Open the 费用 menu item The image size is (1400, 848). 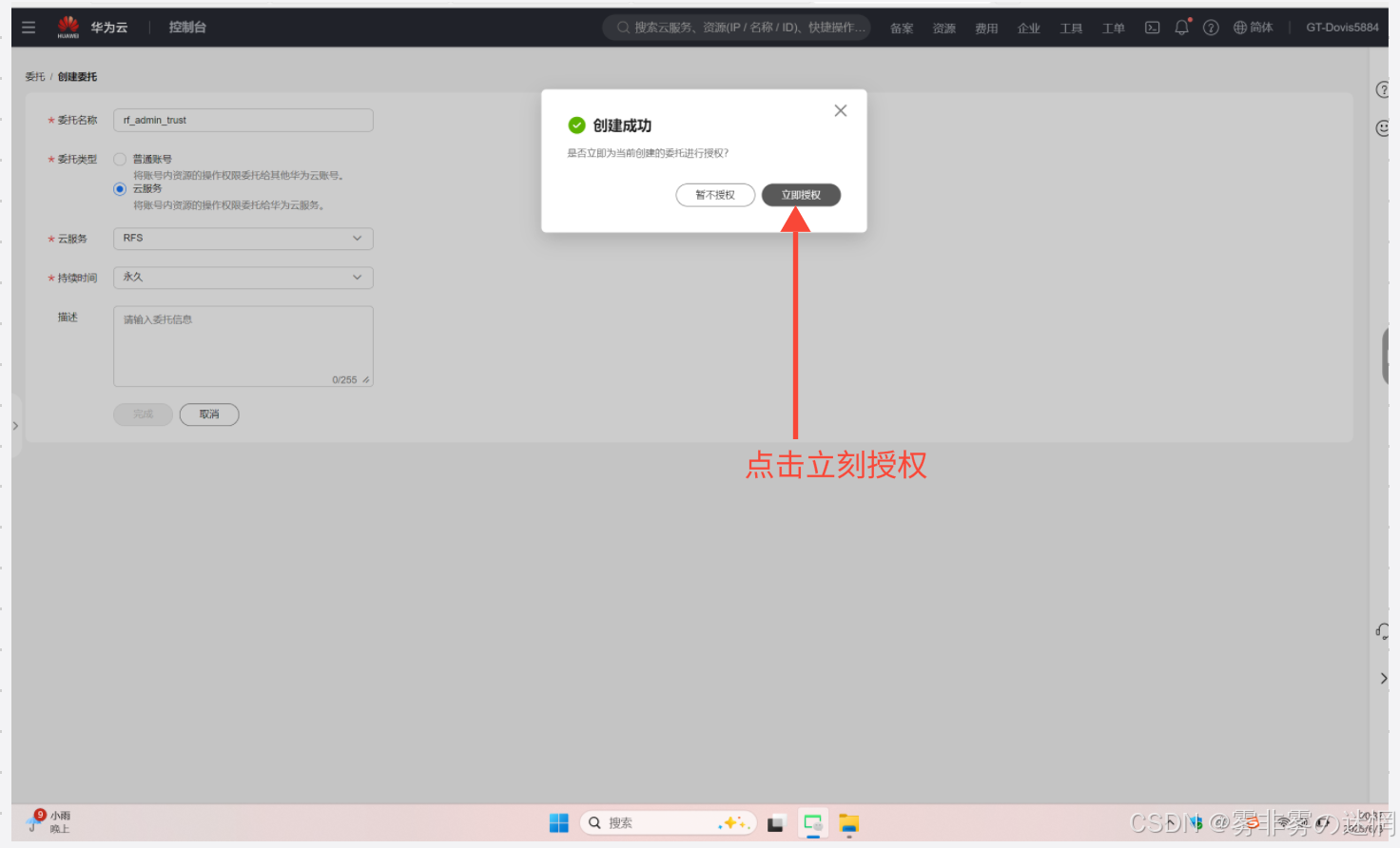pyautogui.click(x=986, y=29)
